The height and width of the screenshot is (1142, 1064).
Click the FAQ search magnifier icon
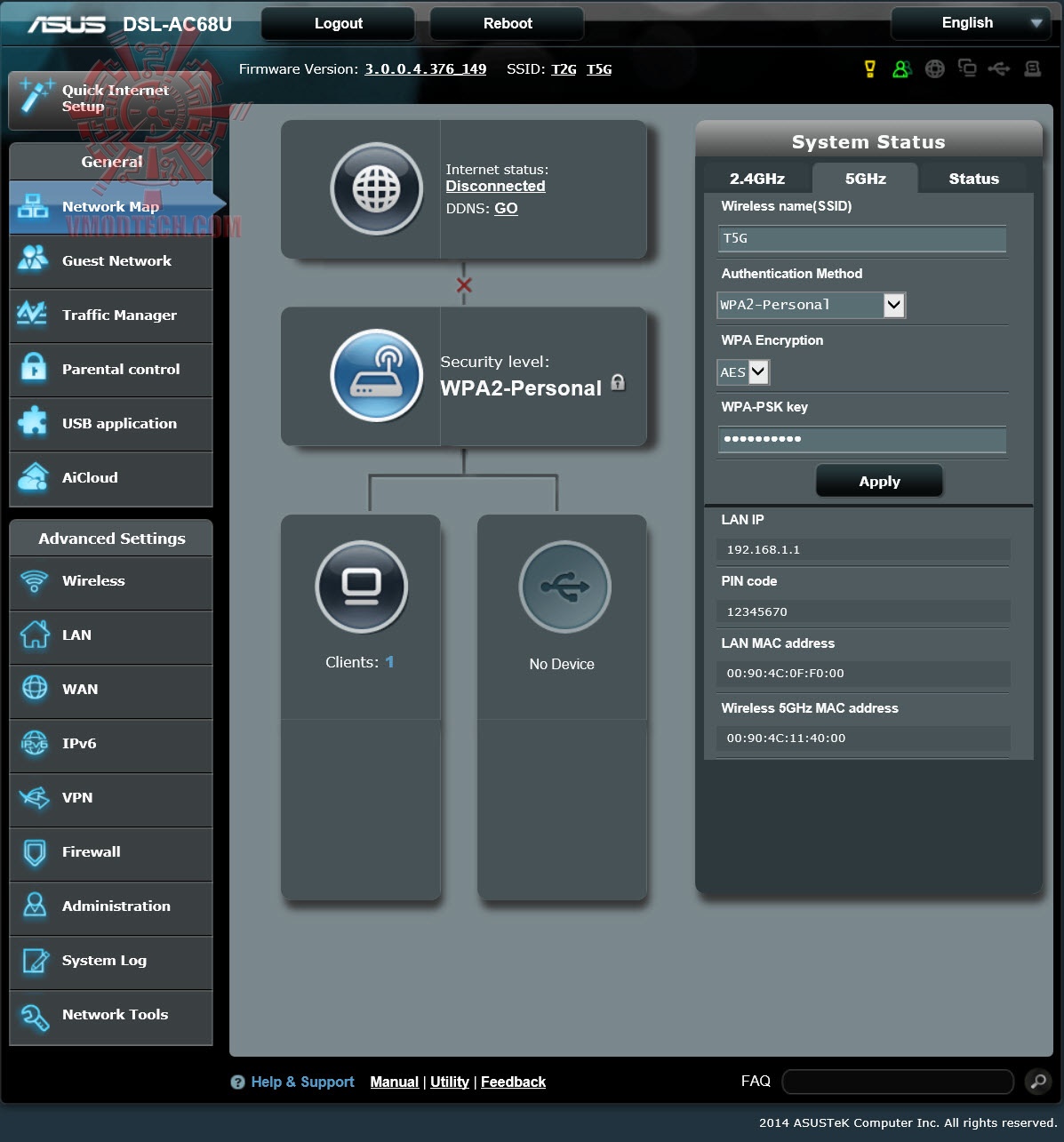pos(1037,1081)
